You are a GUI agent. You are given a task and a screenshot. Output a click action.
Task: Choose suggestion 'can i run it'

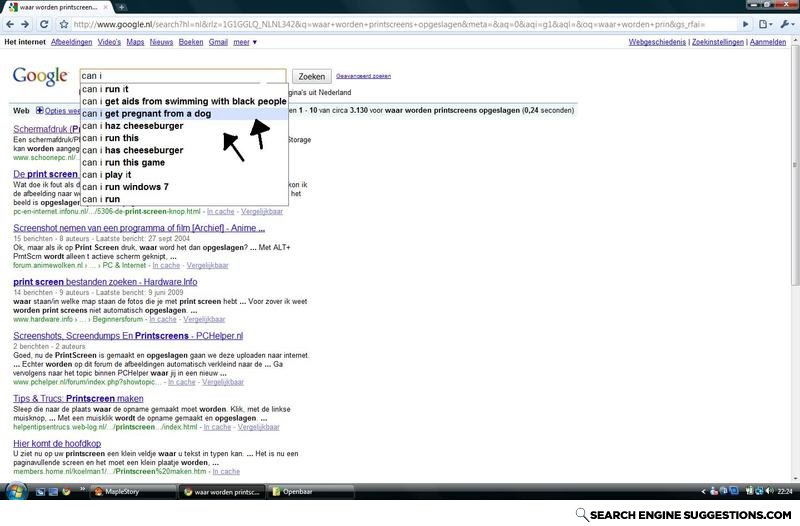coord(184,89)
